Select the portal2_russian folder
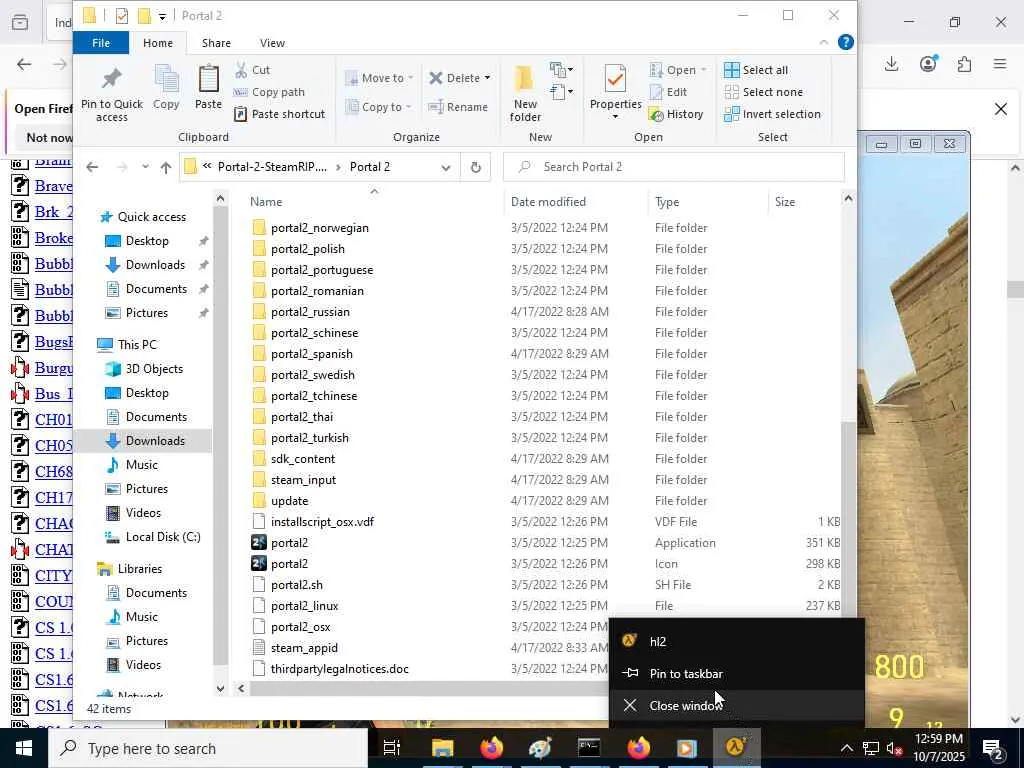The image size is (1024, 768). point(310,312)
